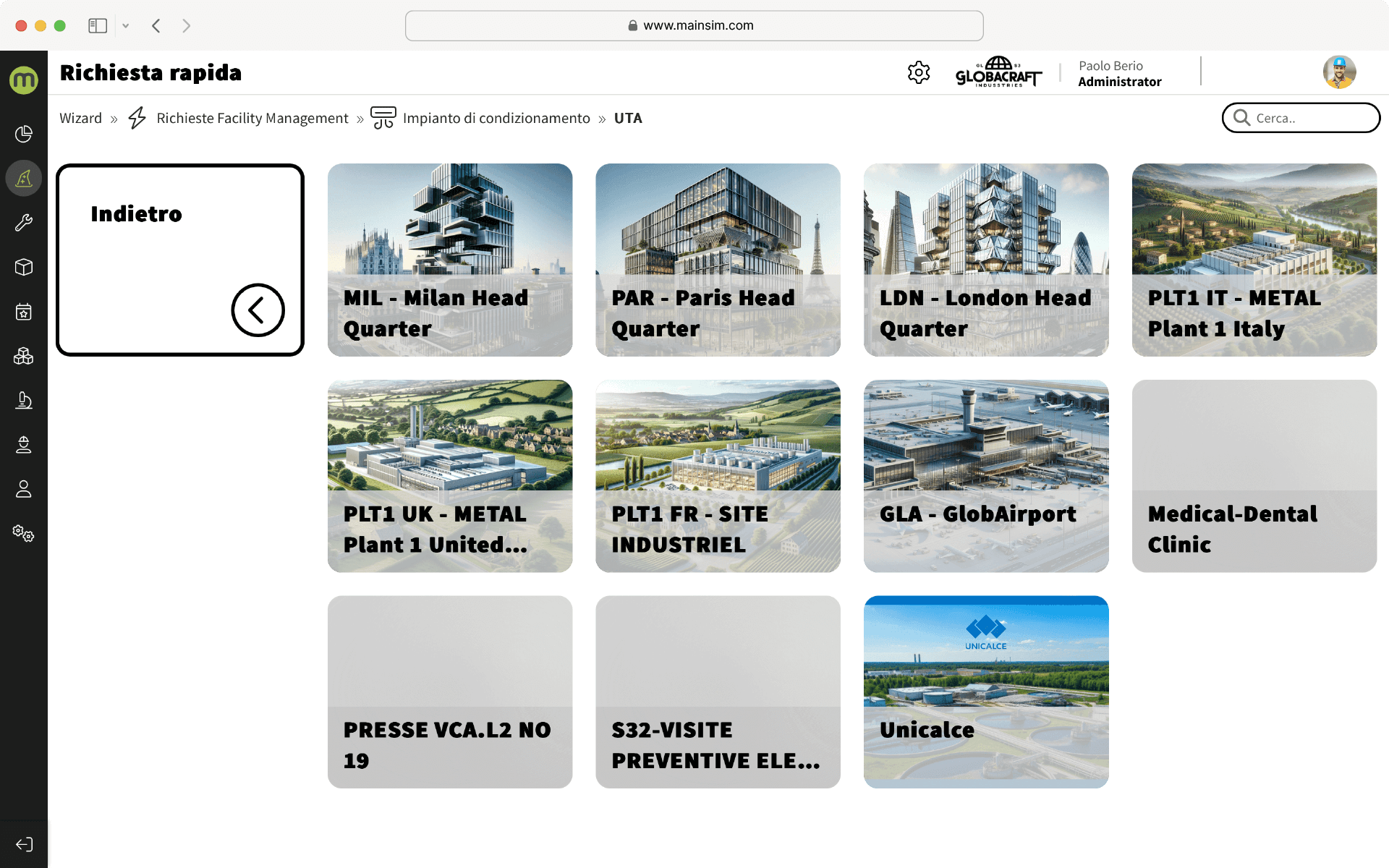
Task: Open Richieste Facility Management breadcrumb
Action: pos(252,118)
